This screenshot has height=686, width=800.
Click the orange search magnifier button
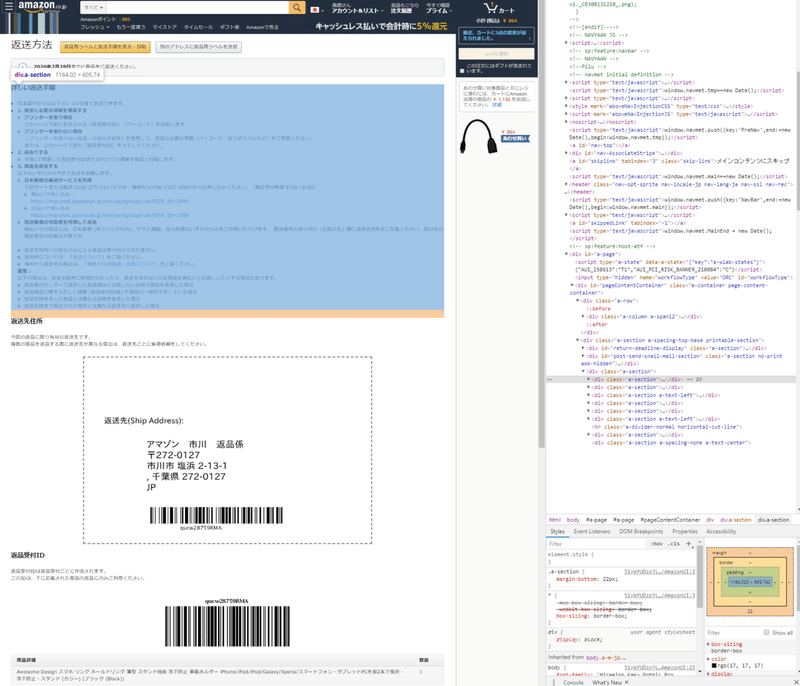tap(297, 8)
